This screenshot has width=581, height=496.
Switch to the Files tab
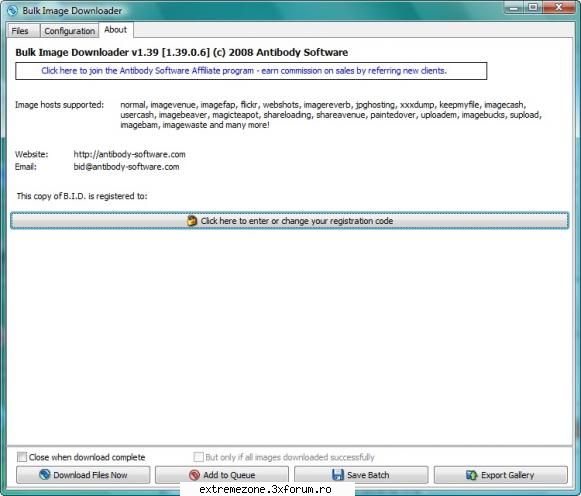coord(22,31)
